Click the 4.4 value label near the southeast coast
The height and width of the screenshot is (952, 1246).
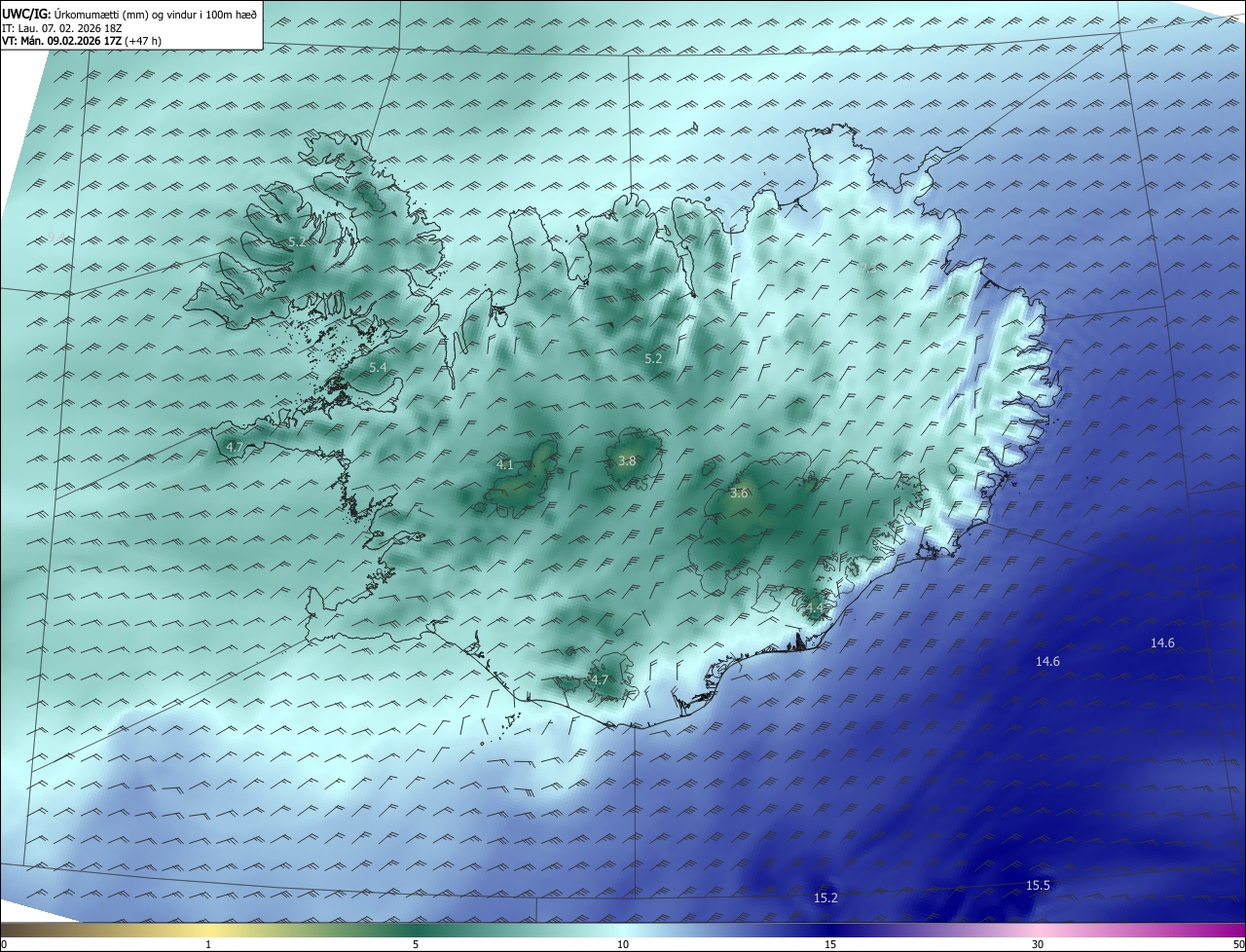[814, 608]
